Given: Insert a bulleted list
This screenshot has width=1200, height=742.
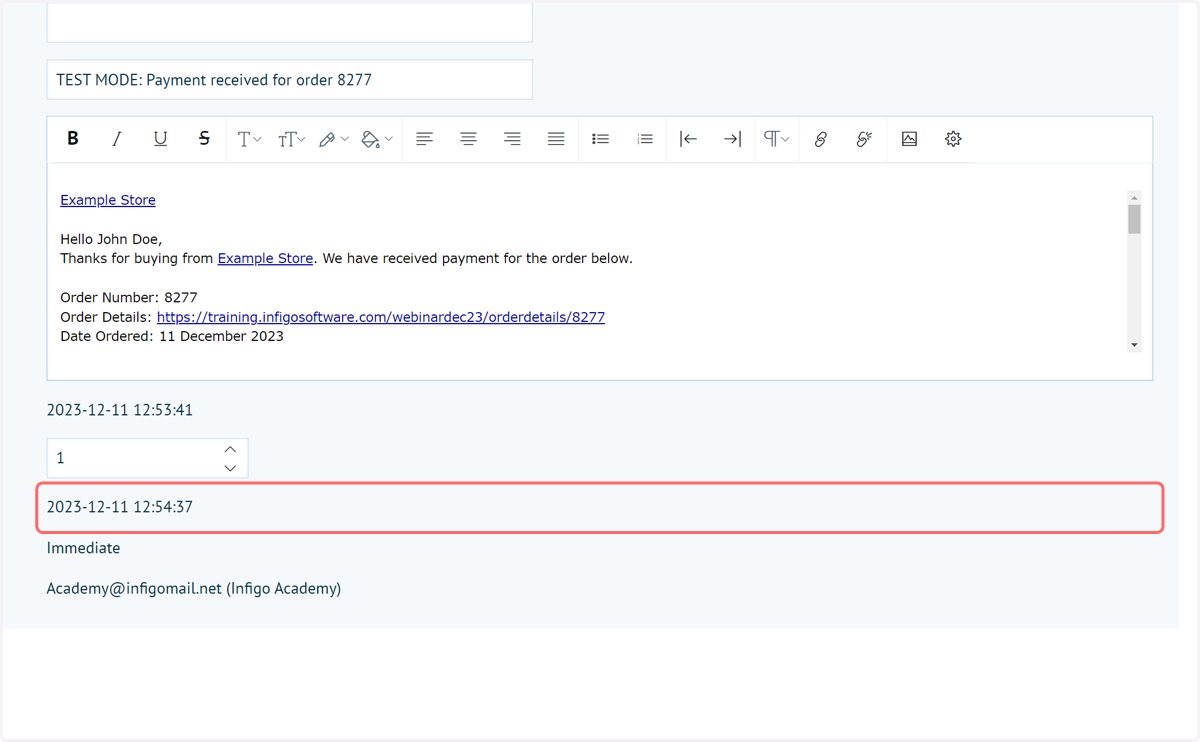Looking at the screenshot, I should pyautogui.click(x=600, y=139).
